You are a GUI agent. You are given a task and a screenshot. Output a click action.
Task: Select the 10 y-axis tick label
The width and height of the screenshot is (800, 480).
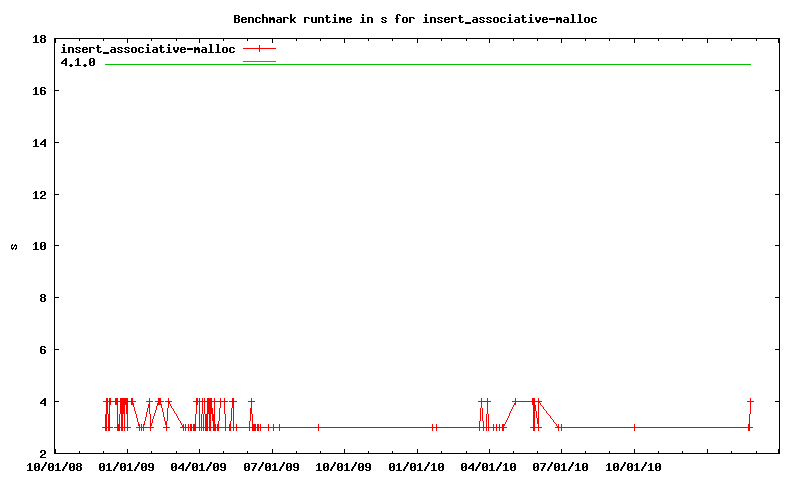[39, 246]
